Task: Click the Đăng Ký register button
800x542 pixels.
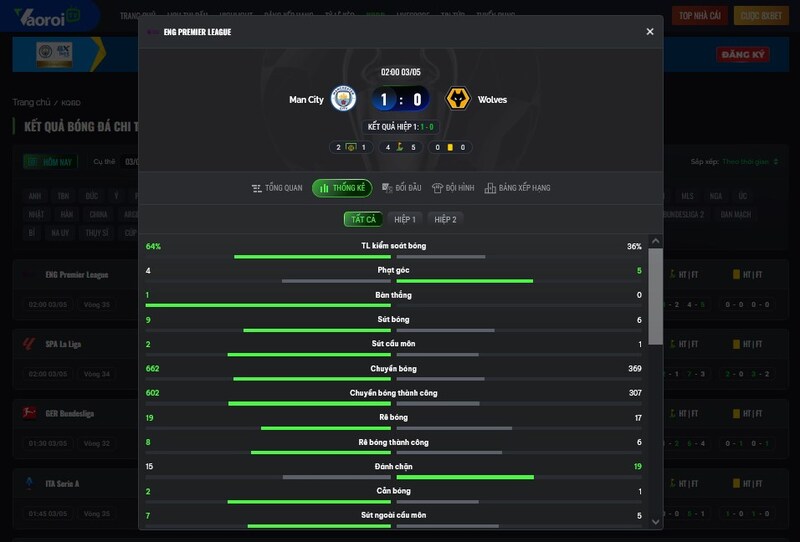Action: click(743, 54)
